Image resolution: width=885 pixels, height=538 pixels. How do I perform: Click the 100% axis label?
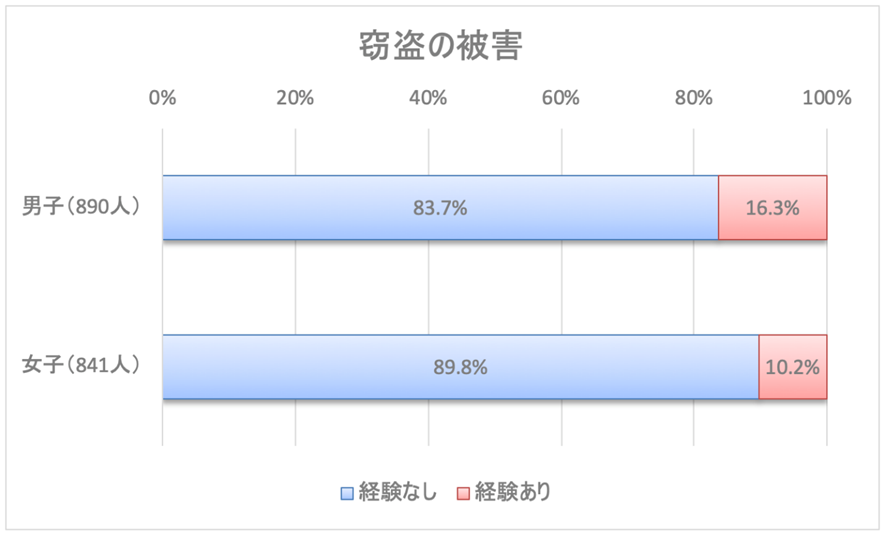[826, 98]
